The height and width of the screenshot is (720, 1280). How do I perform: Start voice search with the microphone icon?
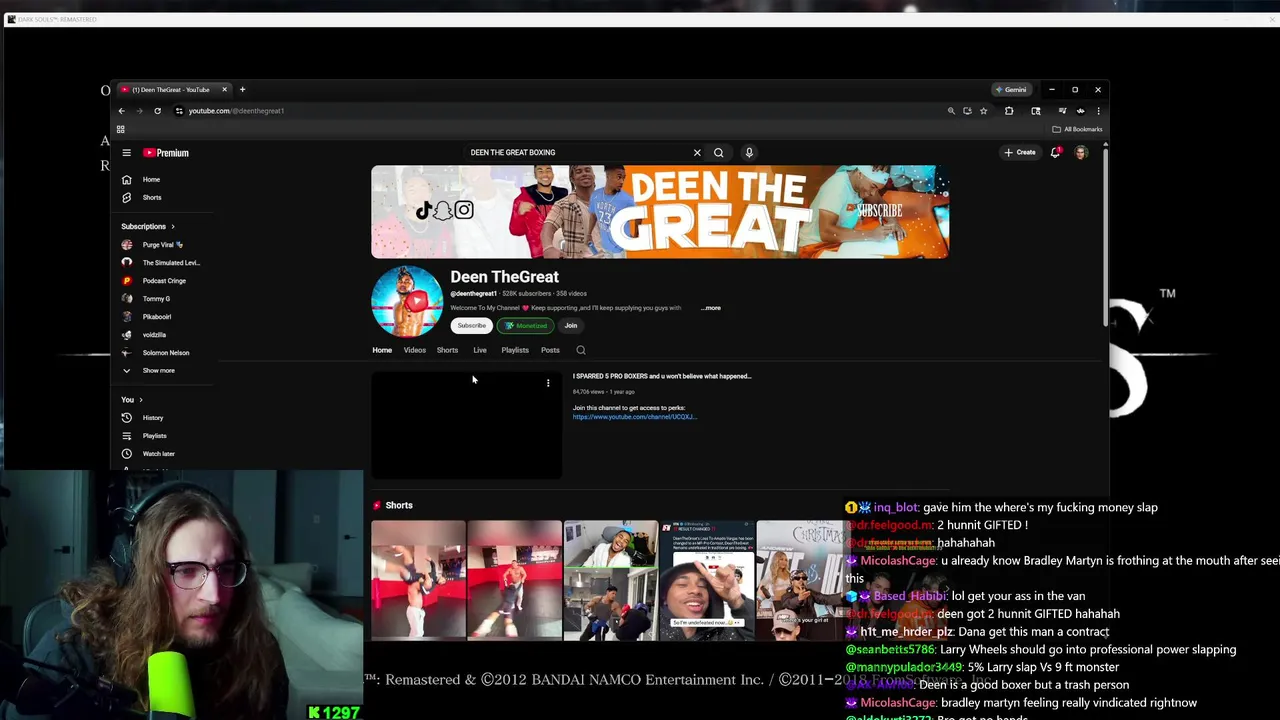[x=749, y=153]
